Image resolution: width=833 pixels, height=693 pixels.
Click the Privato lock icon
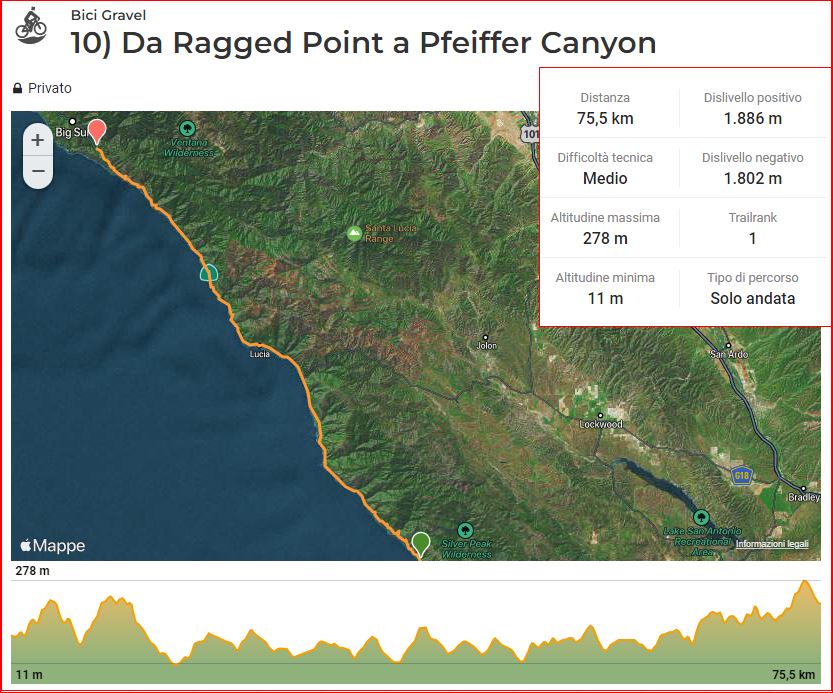pyautogui.click(x=18, y=88)
